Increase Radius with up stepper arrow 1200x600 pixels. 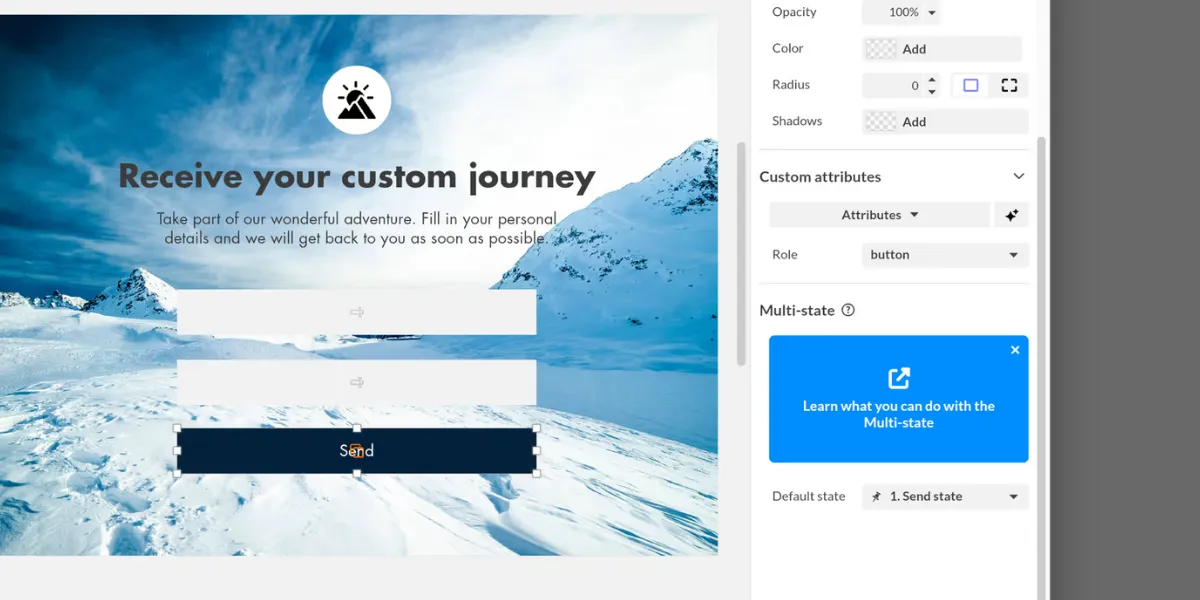tap(932, 80)
